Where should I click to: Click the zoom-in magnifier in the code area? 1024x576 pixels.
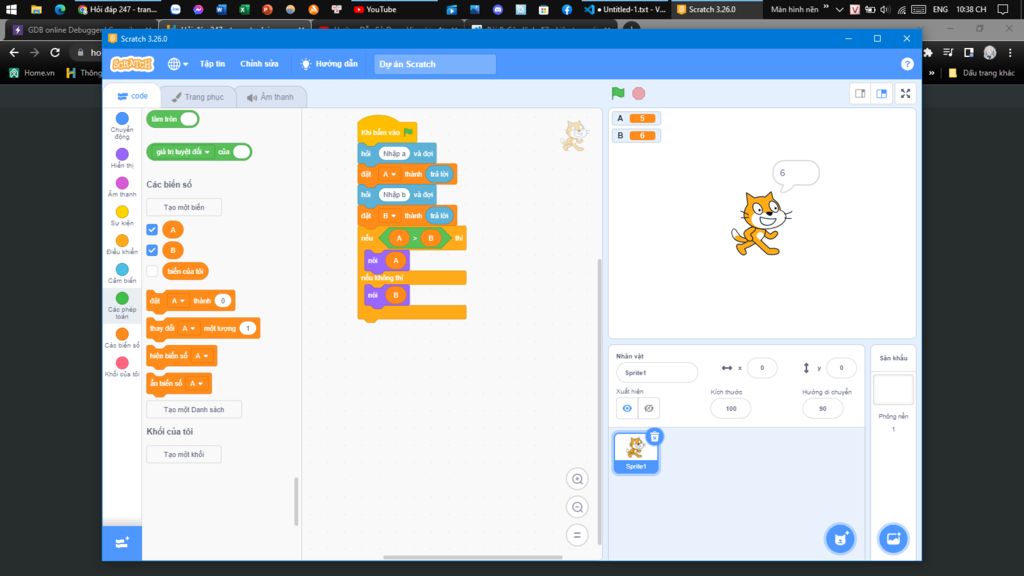click(578, 479)
